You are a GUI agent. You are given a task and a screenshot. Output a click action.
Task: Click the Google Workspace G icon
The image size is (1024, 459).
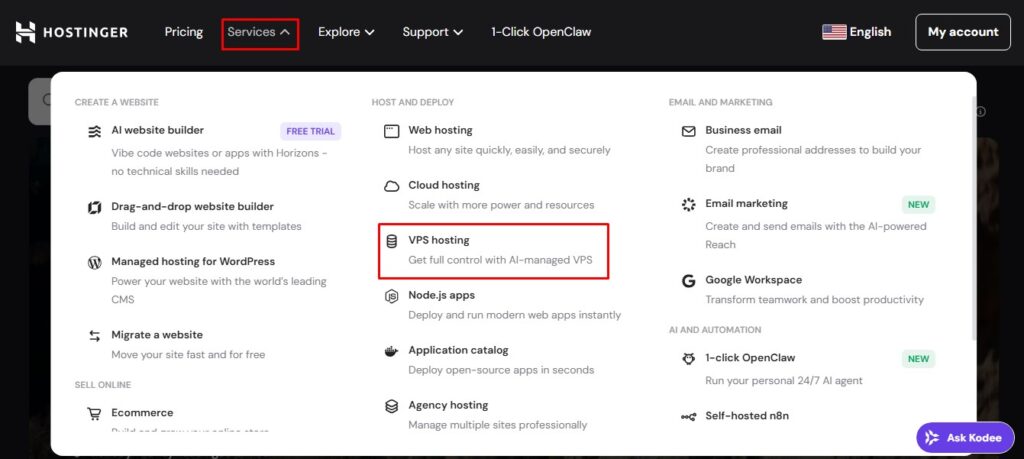[688, 281]
